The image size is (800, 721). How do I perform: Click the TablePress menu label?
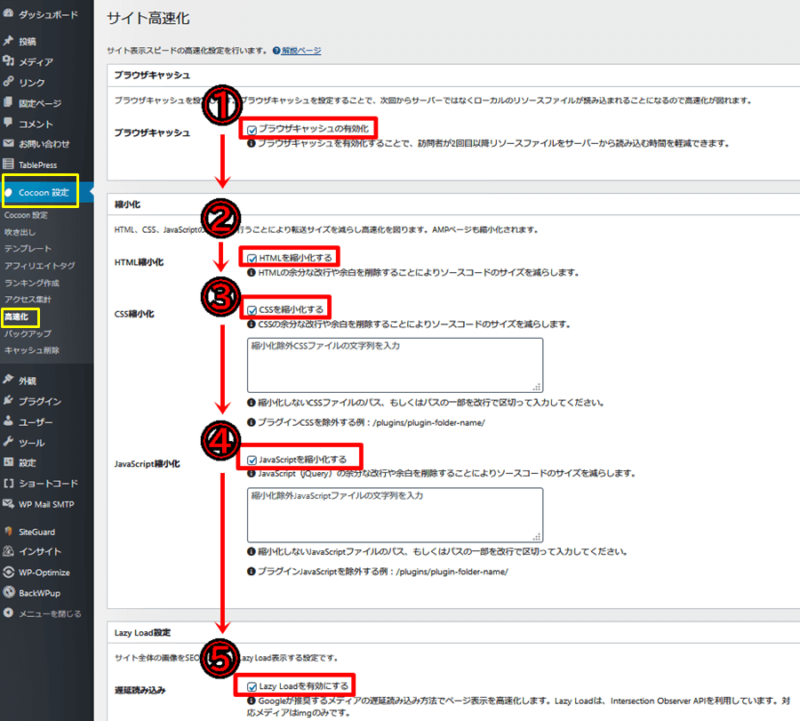pyautogui.click(x=38, y=165)
